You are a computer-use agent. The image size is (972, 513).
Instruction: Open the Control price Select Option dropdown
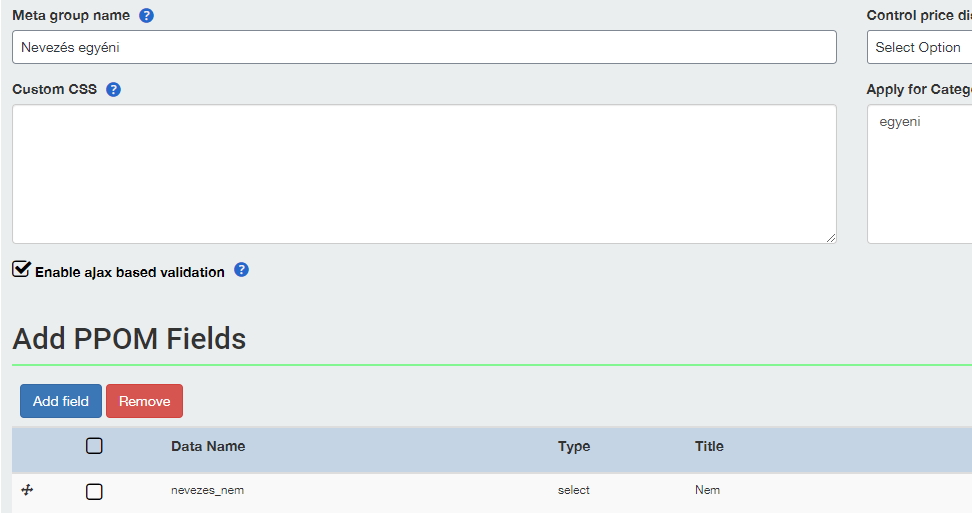[x=919, y=47]
